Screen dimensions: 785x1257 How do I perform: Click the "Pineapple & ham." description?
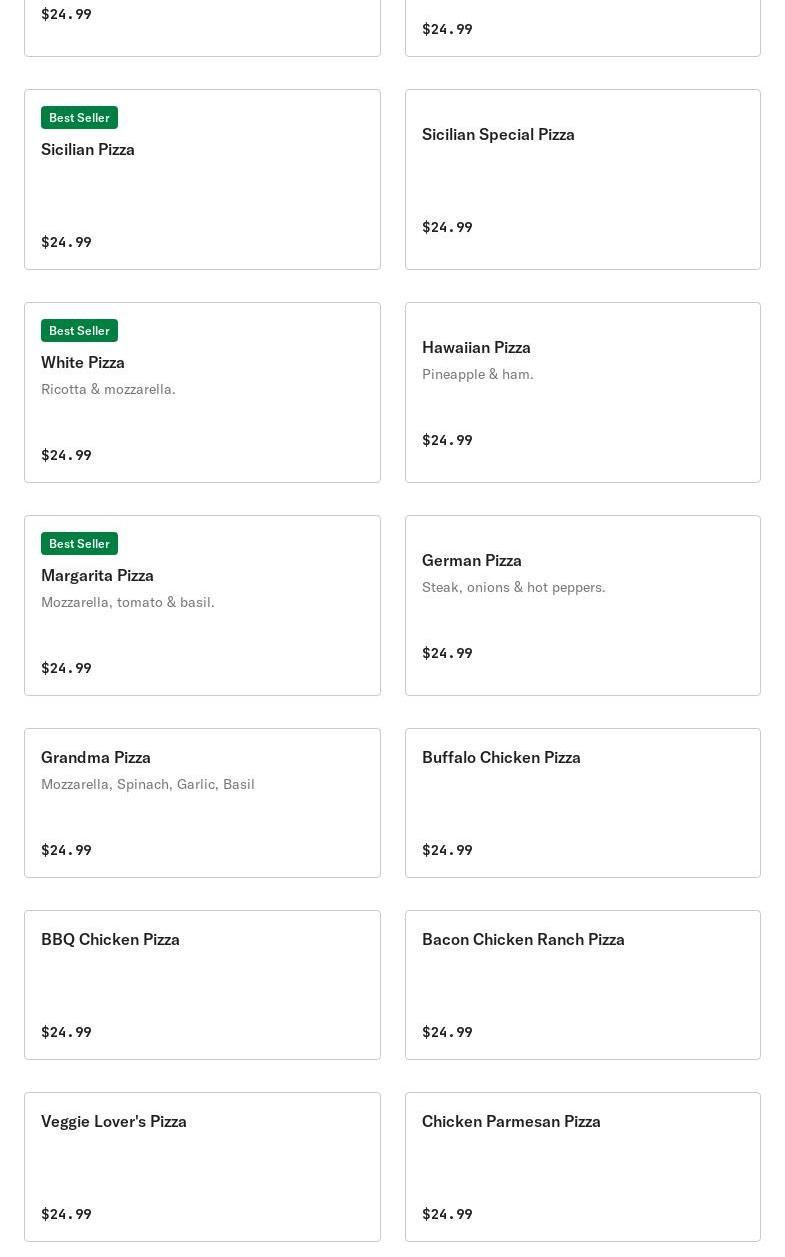pos(478,374)
